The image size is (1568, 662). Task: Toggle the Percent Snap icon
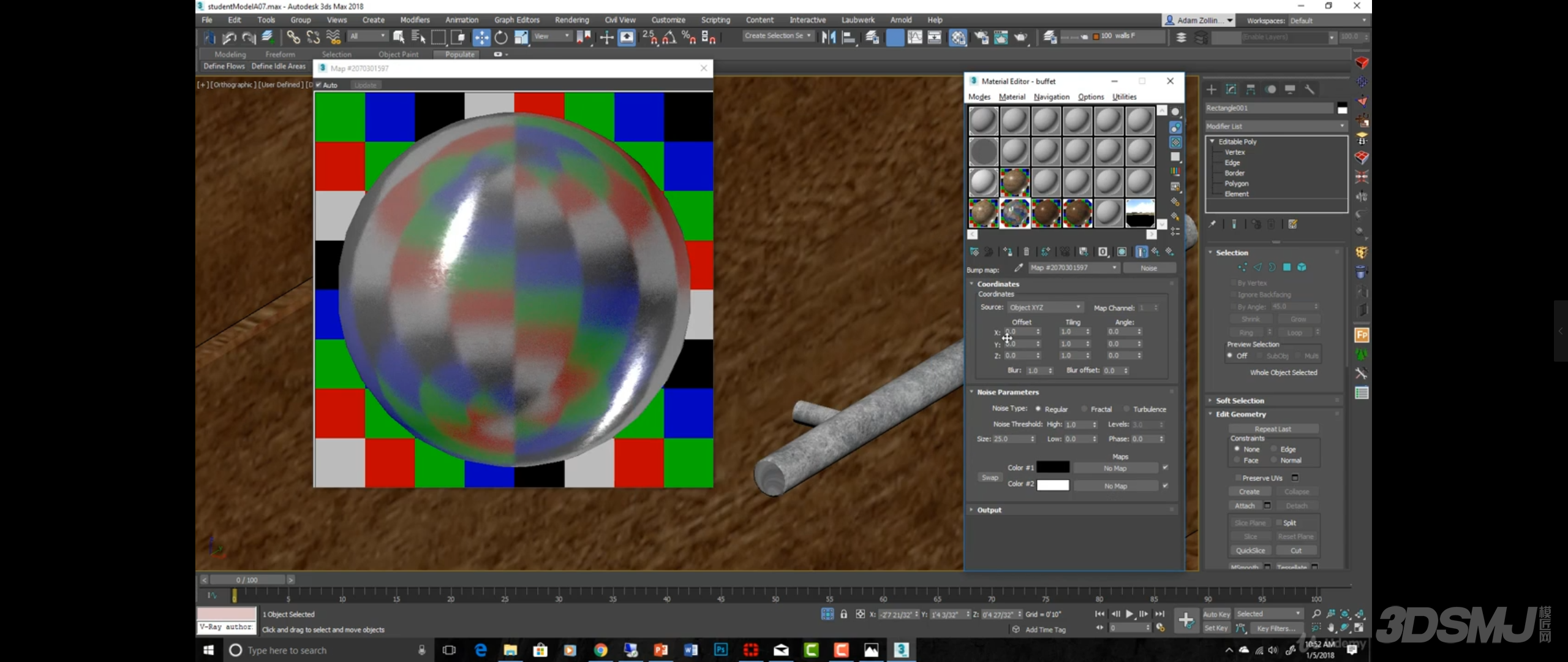[689, 37]
